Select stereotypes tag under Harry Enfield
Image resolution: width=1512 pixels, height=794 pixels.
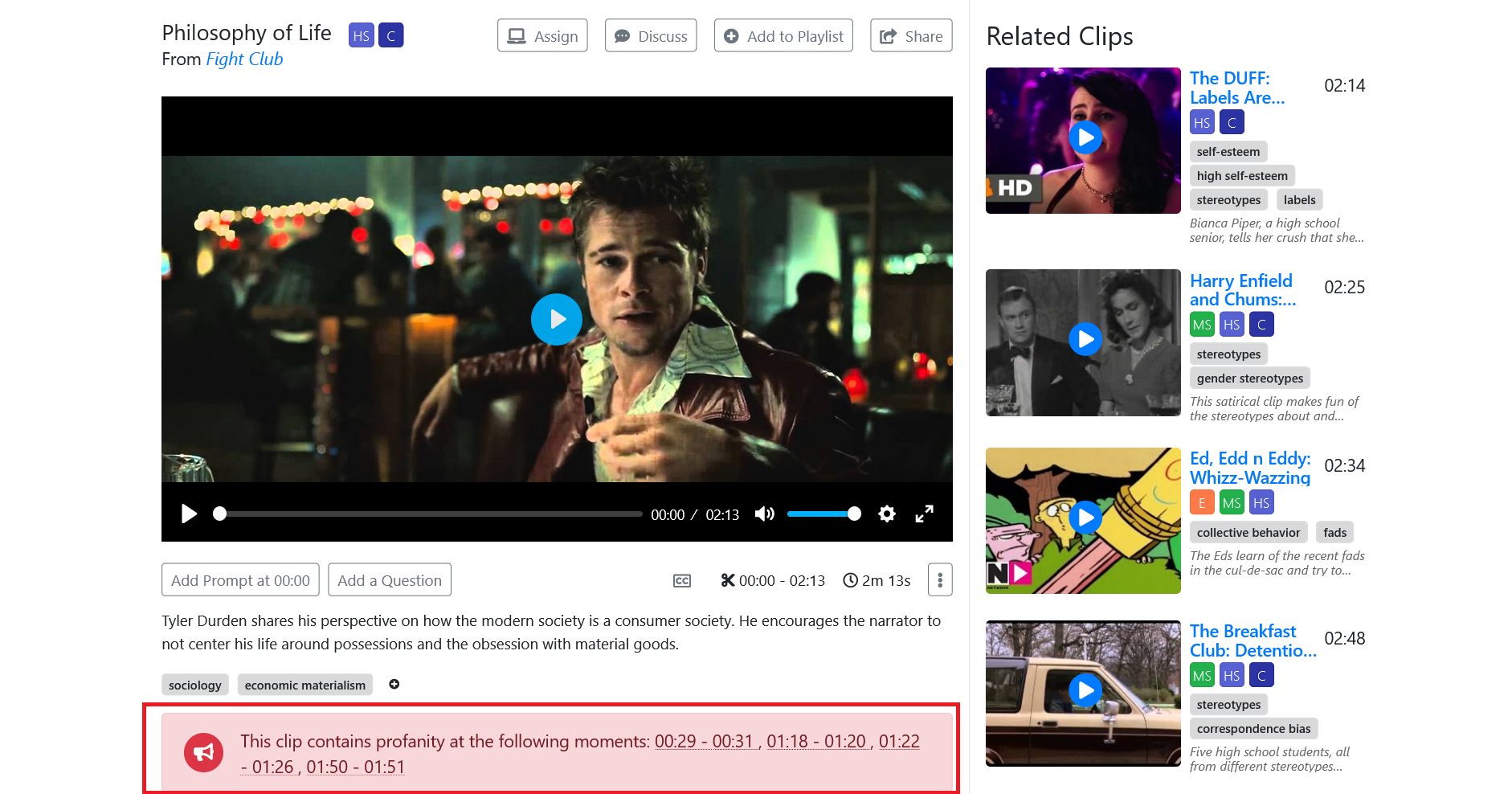[x=1228, y=354]
